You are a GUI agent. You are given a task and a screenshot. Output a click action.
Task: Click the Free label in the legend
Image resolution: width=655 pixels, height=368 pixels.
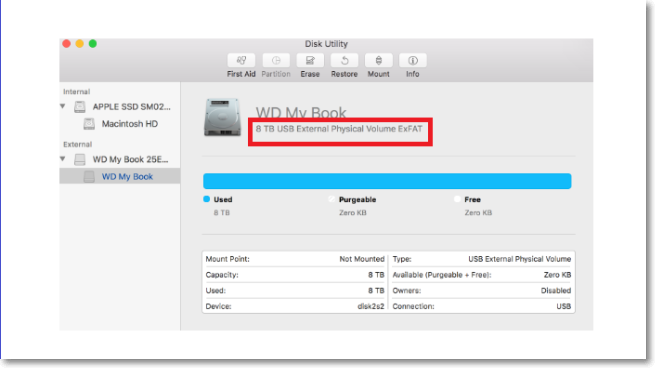[472, 200]
